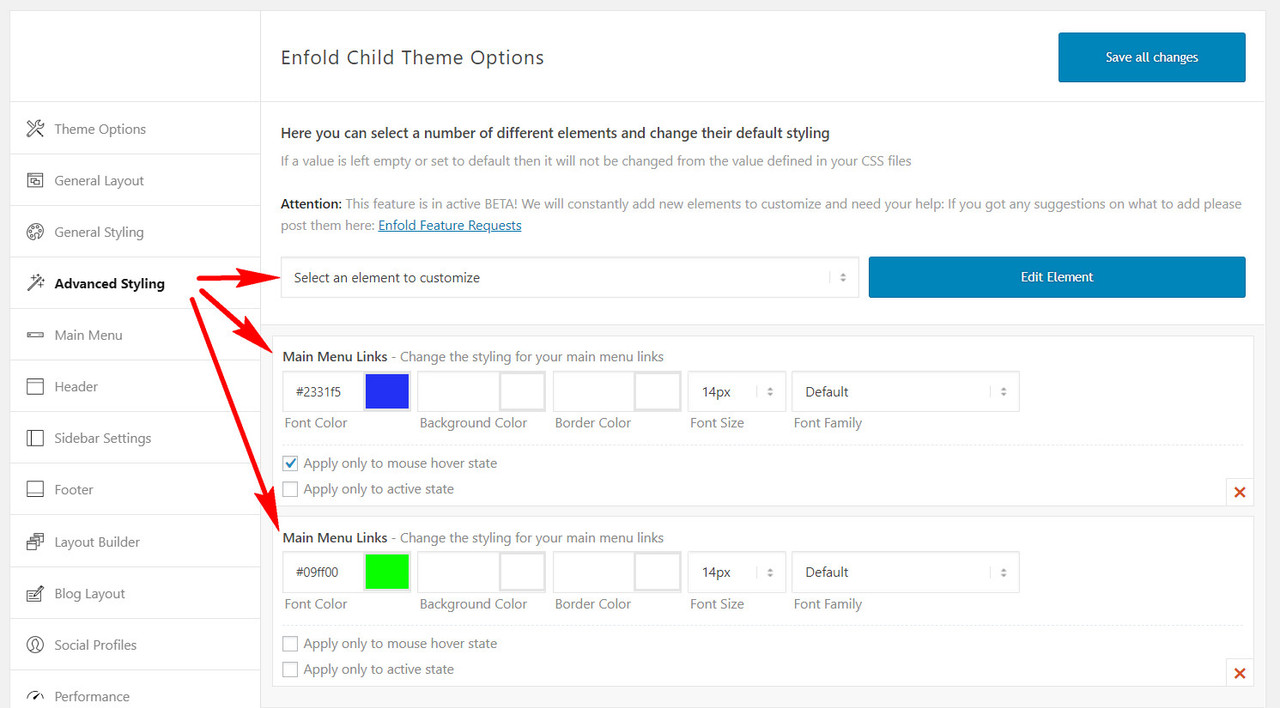Click Border Color input in blue rule
Screen dimensions: 1280x708
[593, 392]
